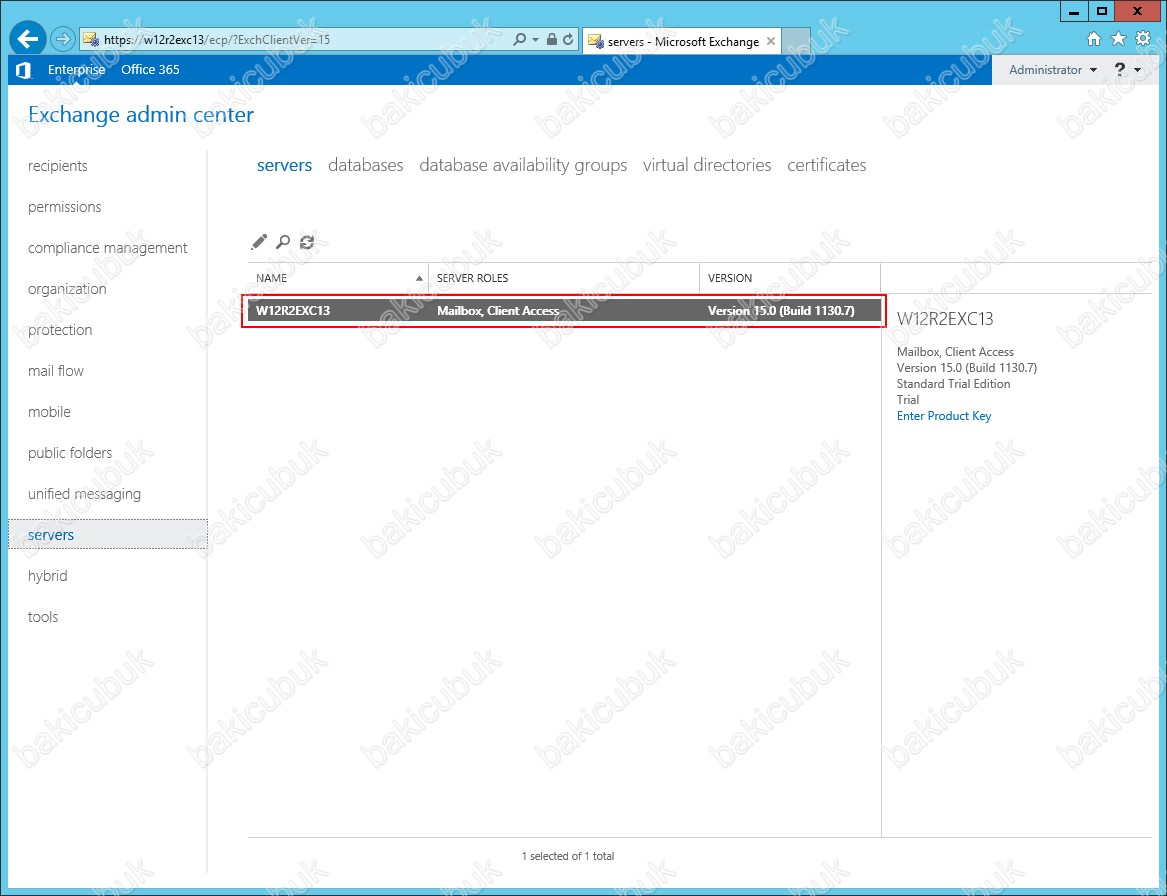Image resolution: width=1167 pixels, height=896 pixels.
Task: Open Office 365 in the top bar
Action: [x=150, y=69]
